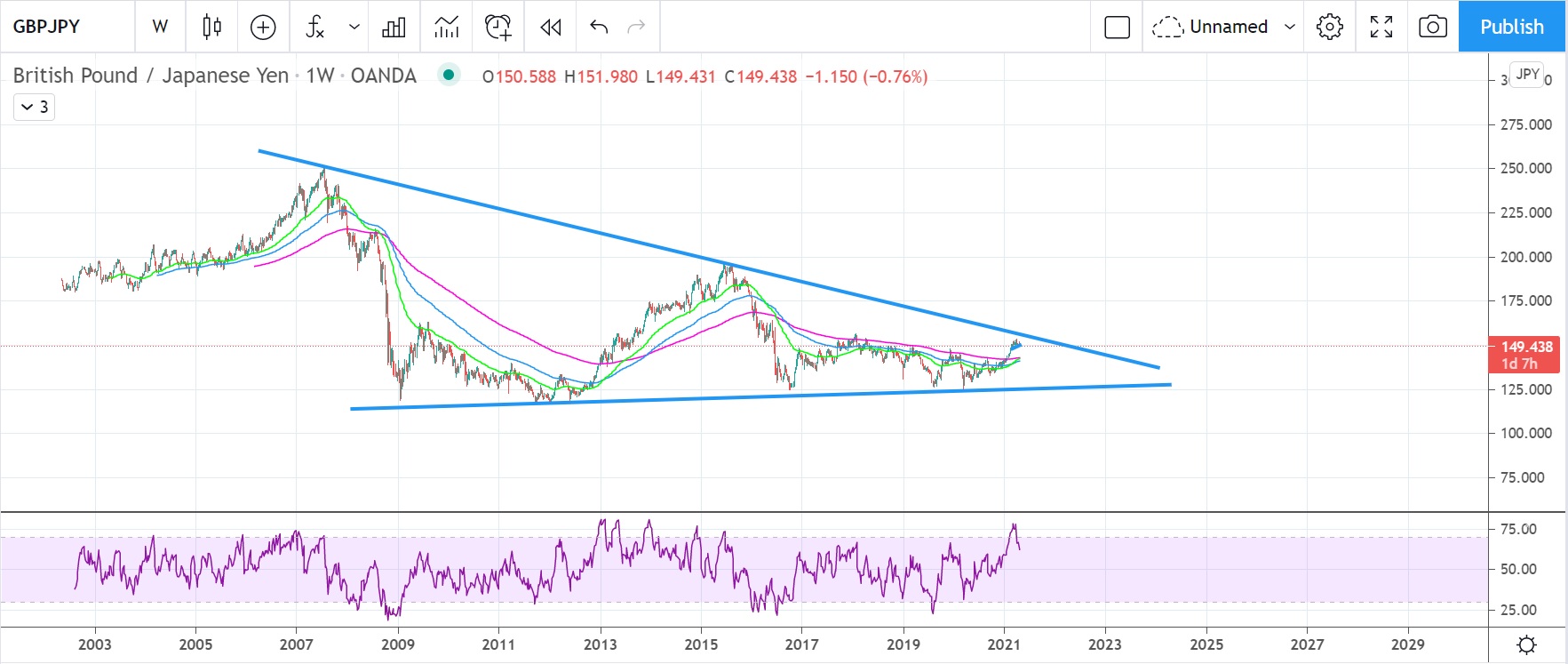Click the high value H151.980 in legend
The image size is (1568, 664).
(601, 76)
